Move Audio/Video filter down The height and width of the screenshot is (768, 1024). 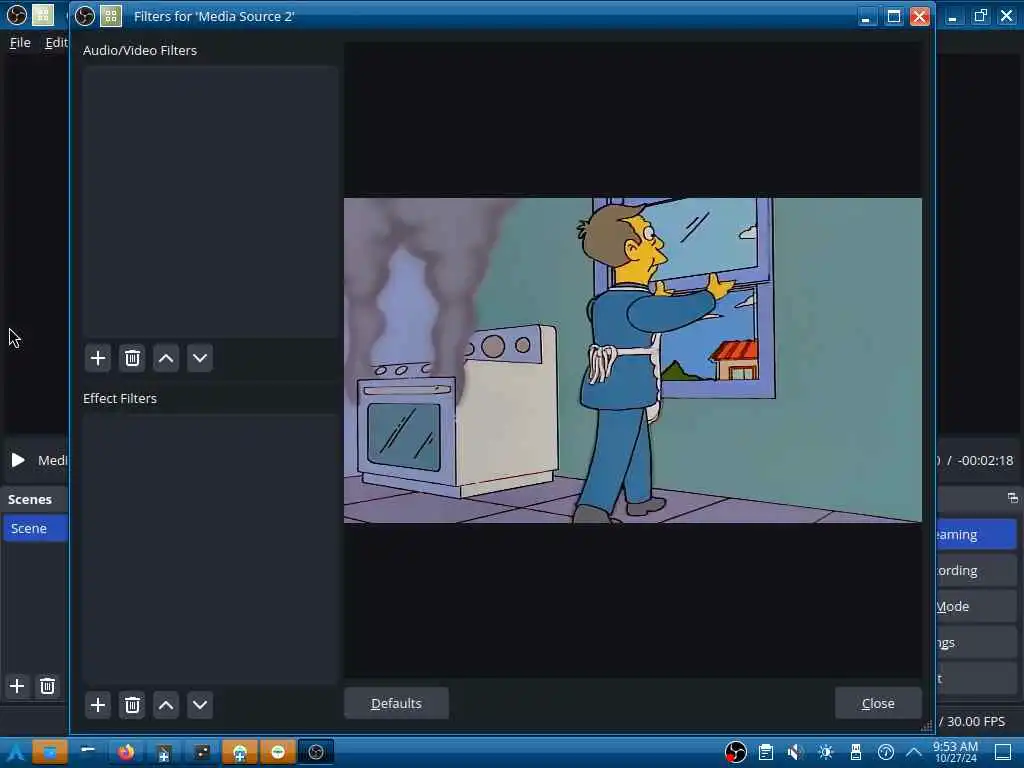pyautogui.click(x=200, y=358)
